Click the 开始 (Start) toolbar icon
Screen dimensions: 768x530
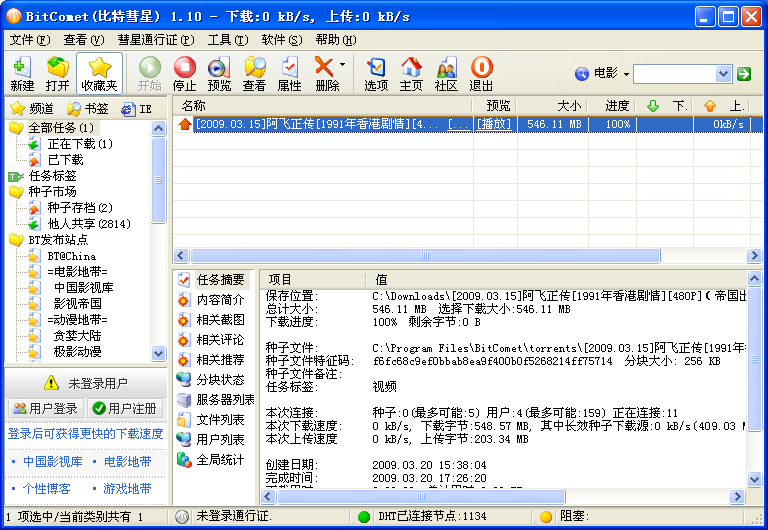click(x=149, y=73)
